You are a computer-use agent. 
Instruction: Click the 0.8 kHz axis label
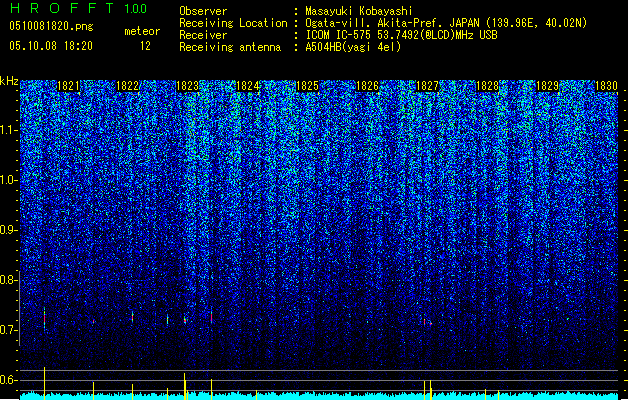tap(8, 280)
